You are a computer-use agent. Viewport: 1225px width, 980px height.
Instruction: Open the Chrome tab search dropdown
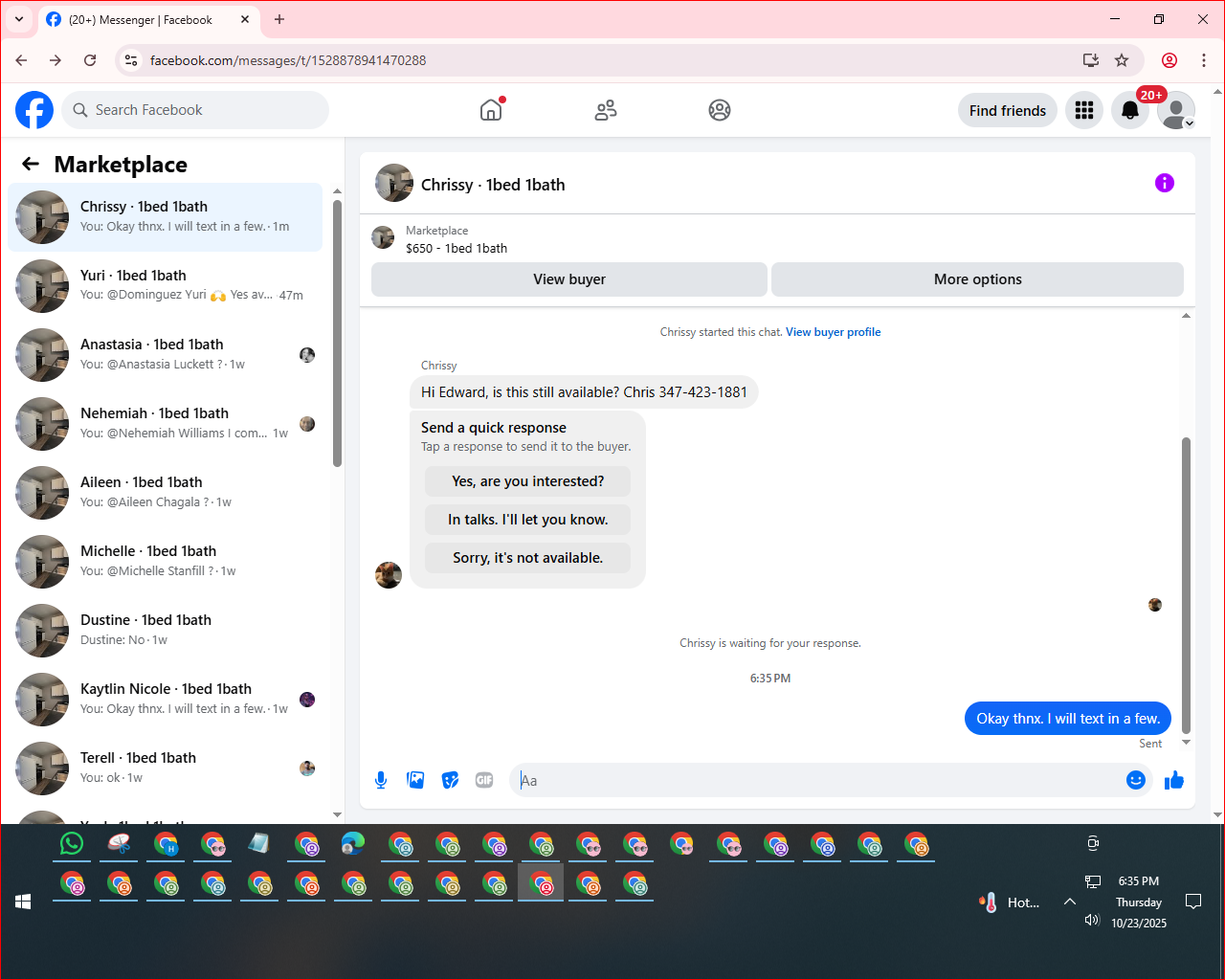coord(18,19)
